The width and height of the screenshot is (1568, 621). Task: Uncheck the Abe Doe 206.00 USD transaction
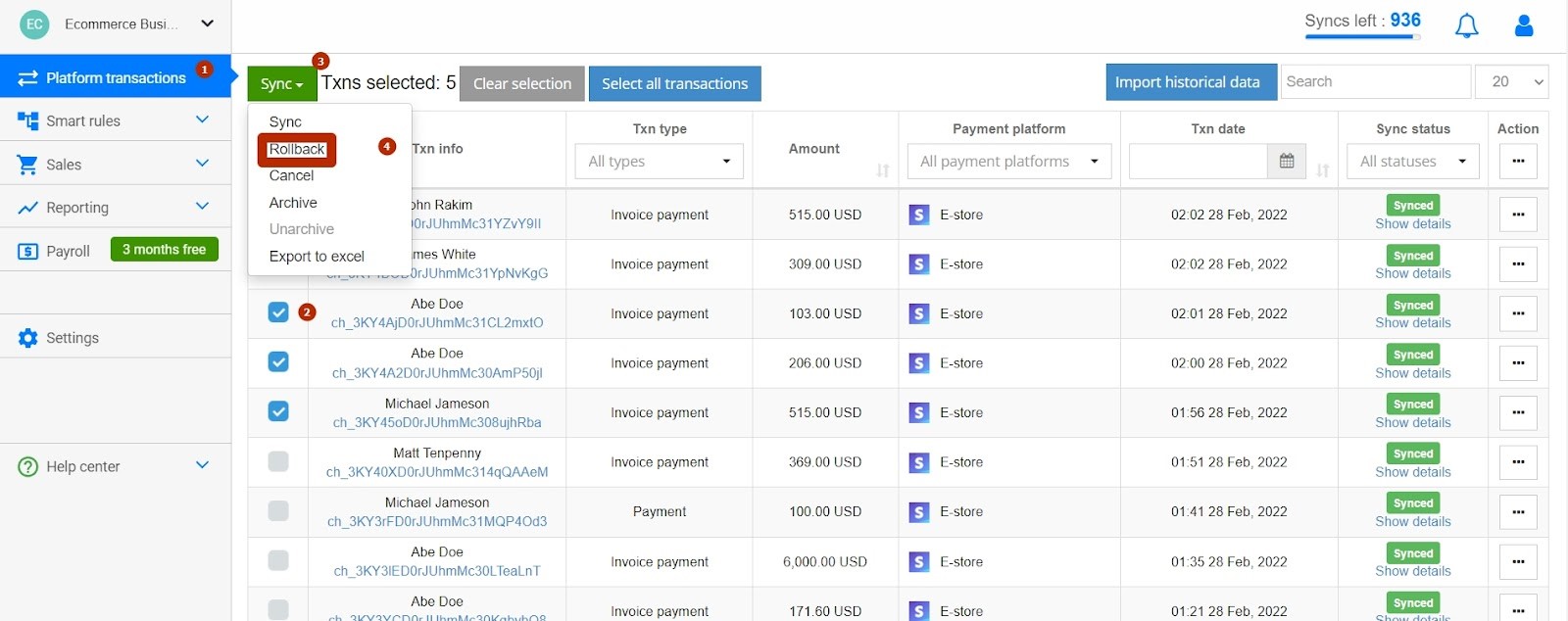pos(278,362)
